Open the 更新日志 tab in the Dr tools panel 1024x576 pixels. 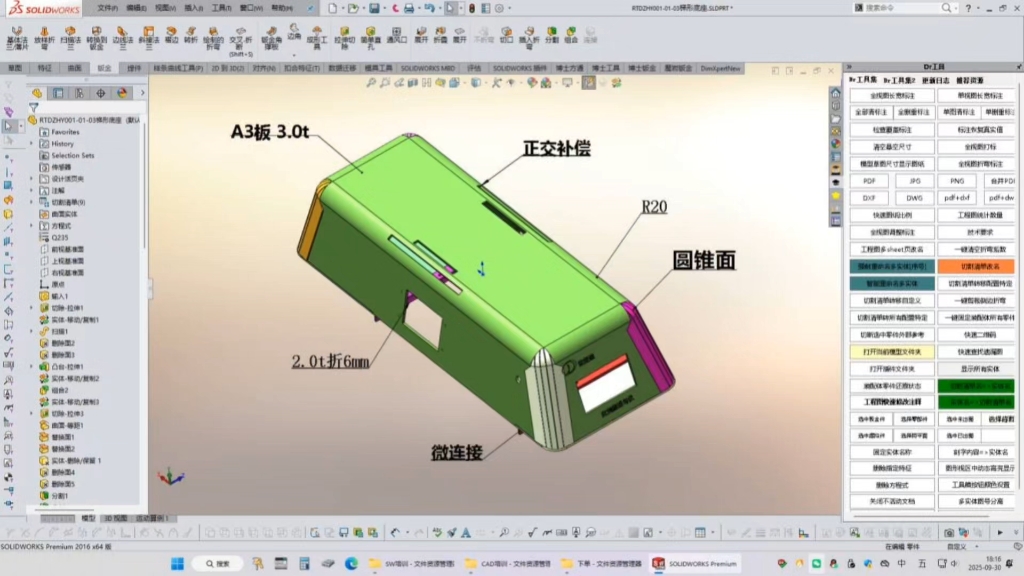click(x=935, y=80)
